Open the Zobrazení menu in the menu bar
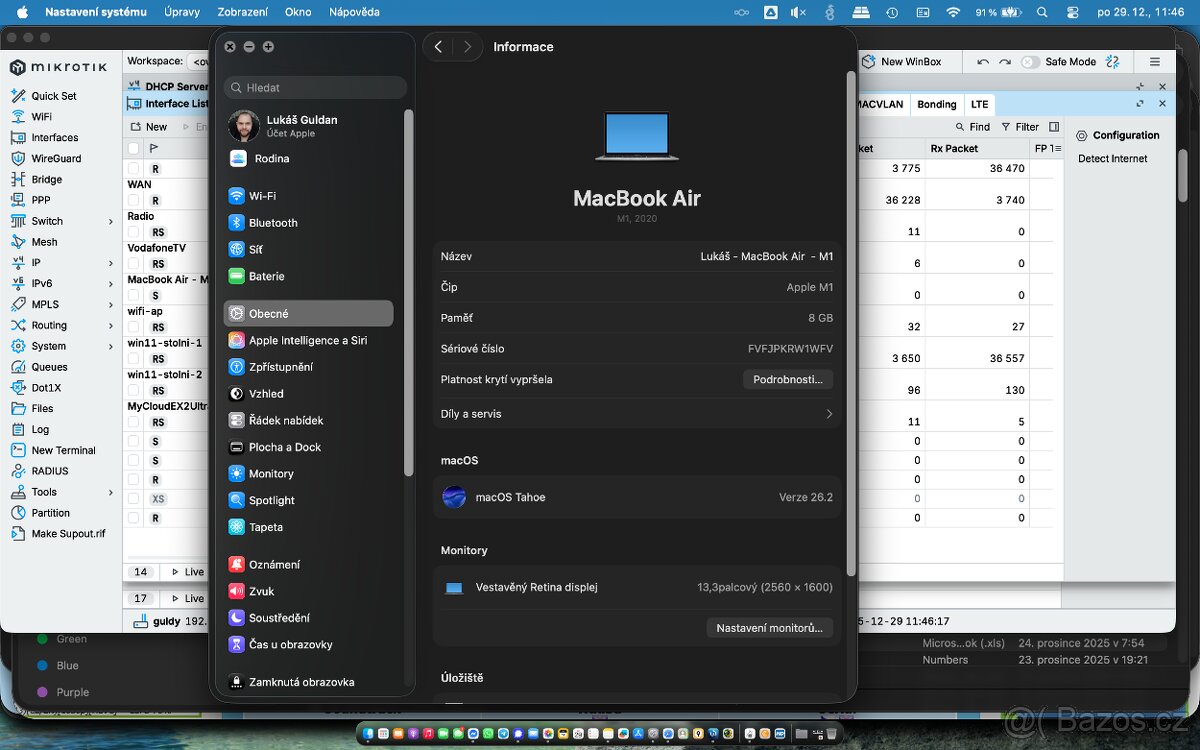This screenshot has height=750, width=1200. pyautogui.click(x=242, y=12)
